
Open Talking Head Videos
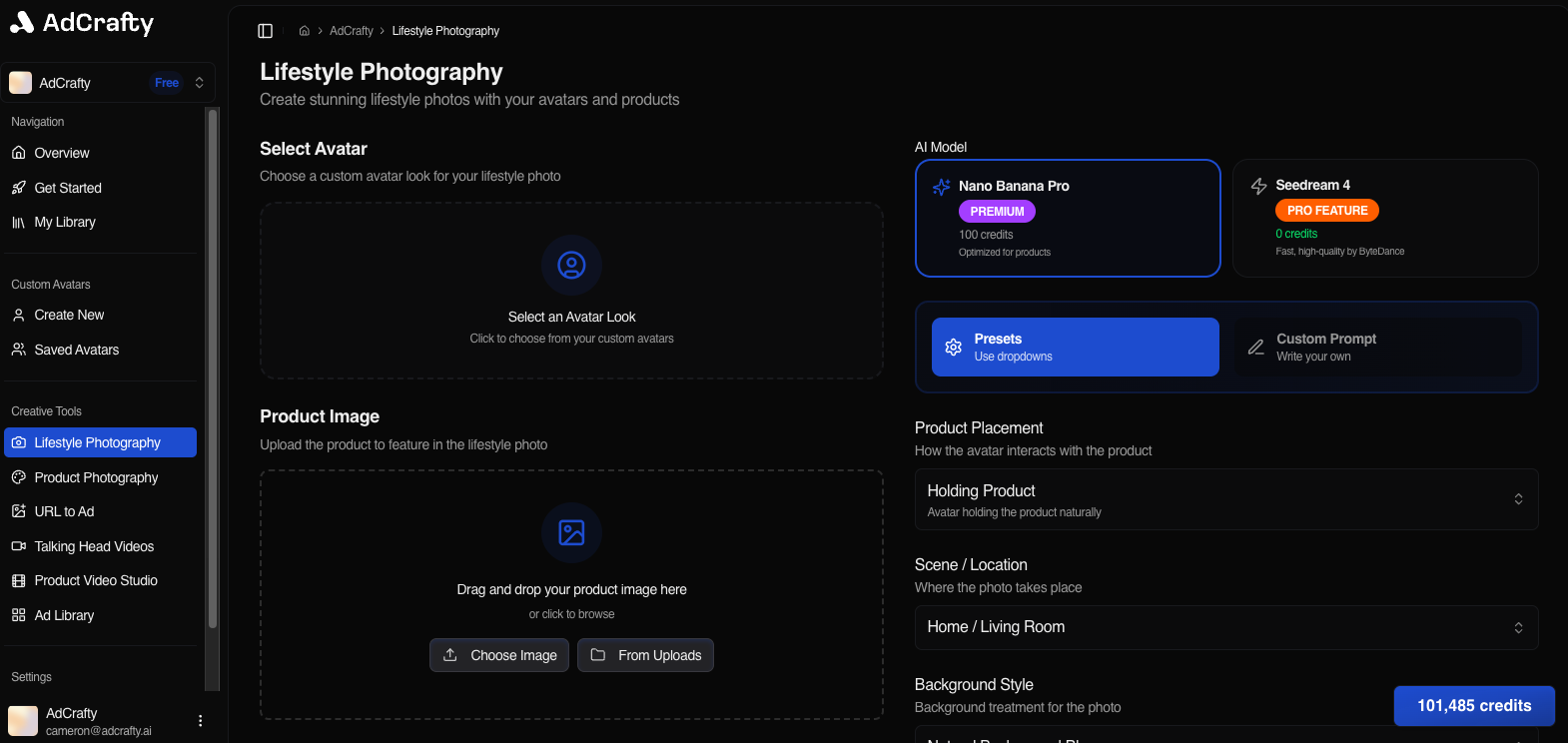[100, 546]
